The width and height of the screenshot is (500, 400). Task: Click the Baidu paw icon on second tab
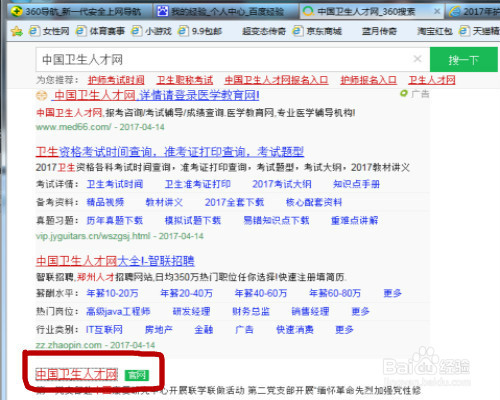tap(163, 12)
